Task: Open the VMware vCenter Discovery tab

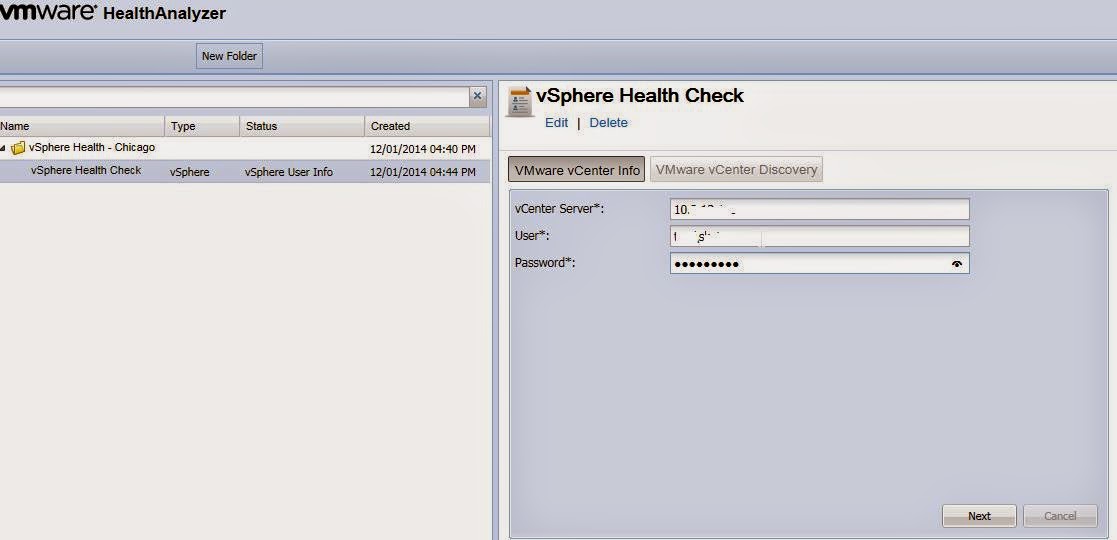Action: (737, 170)
